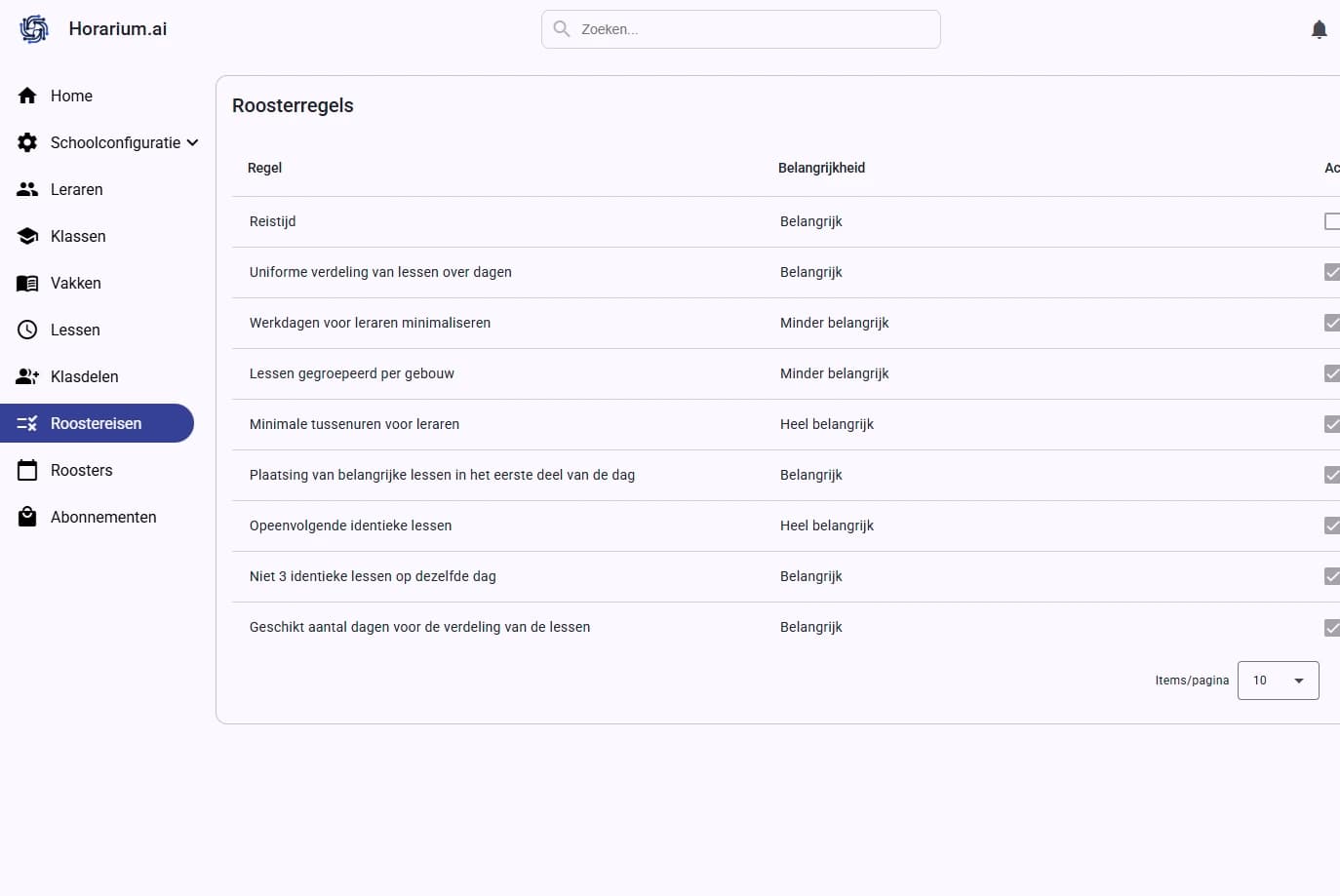The width and height of the screenshot is (1340, 896).
Task: Click the Horarium.ai logo icon
Action: tap(34, 29)
